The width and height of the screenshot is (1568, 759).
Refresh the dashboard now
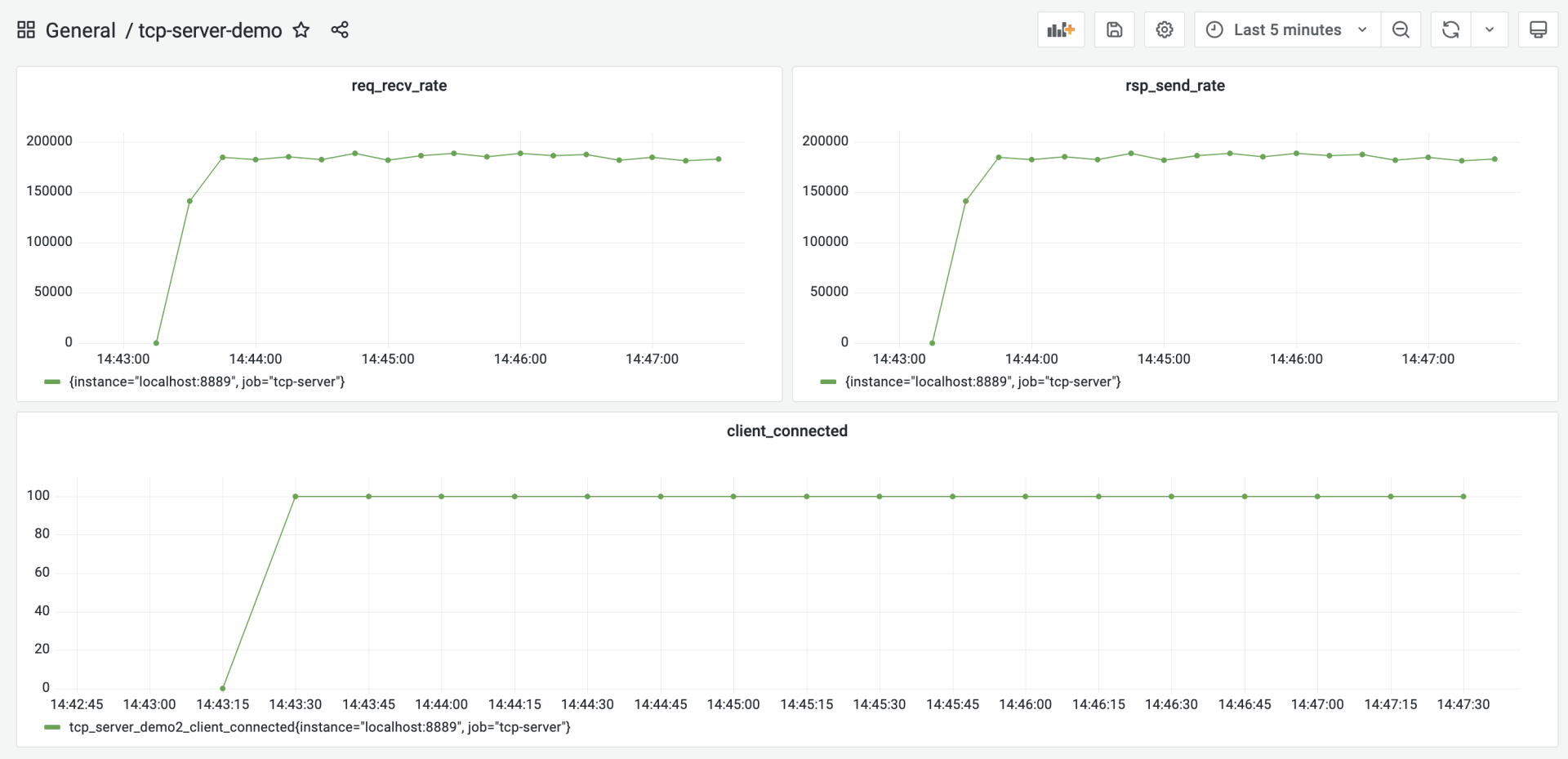(1450, 30)
